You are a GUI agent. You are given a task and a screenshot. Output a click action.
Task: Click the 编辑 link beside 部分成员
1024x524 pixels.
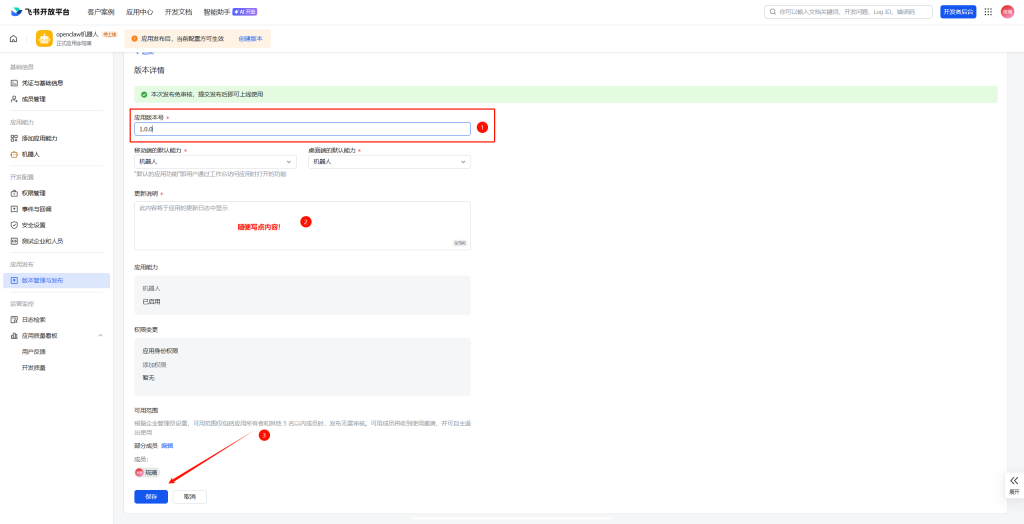pos(167,445)
